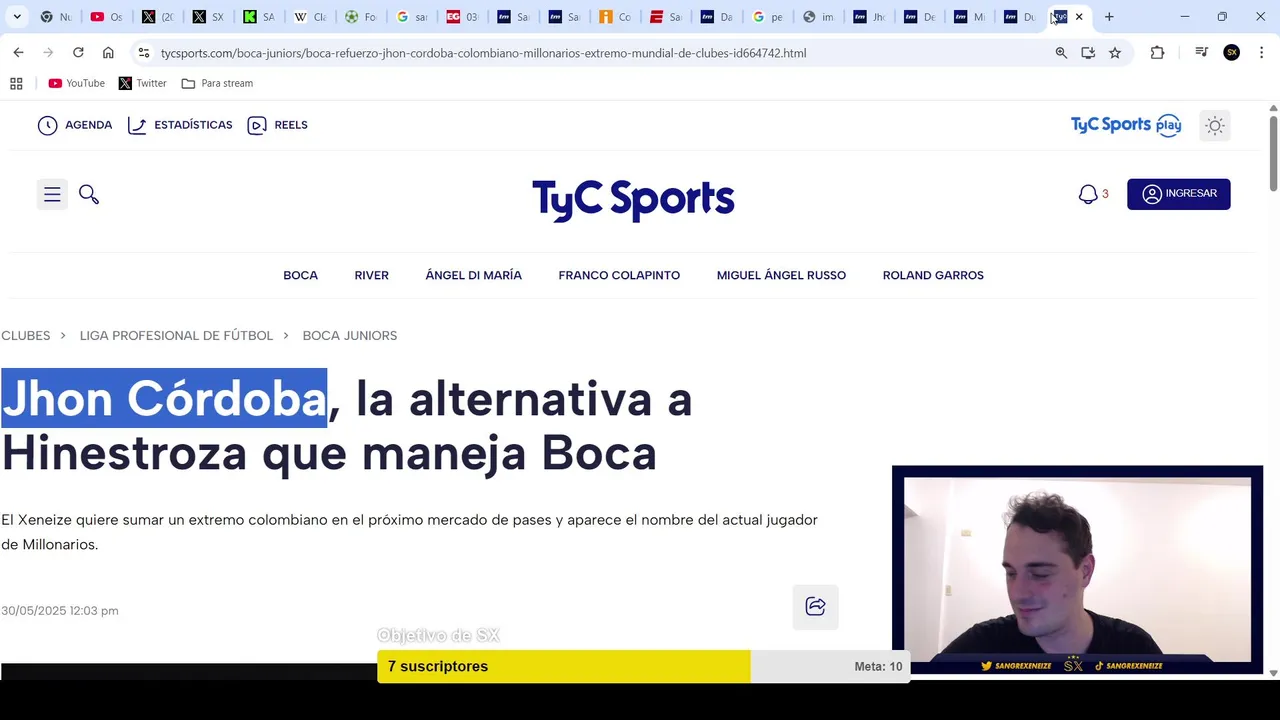Image resolution: width=1280 pixels, height=720 pixels.
Task: Open the River menu item
Action: coord(371,275)
